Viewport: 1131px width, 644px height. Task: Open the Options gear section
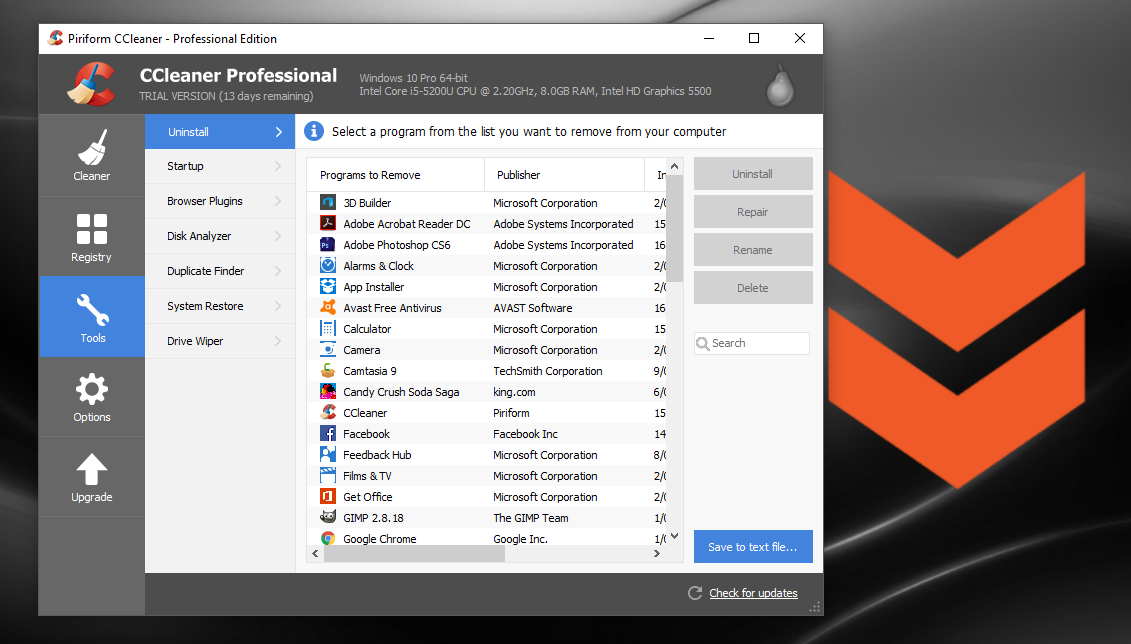[92, 397]
